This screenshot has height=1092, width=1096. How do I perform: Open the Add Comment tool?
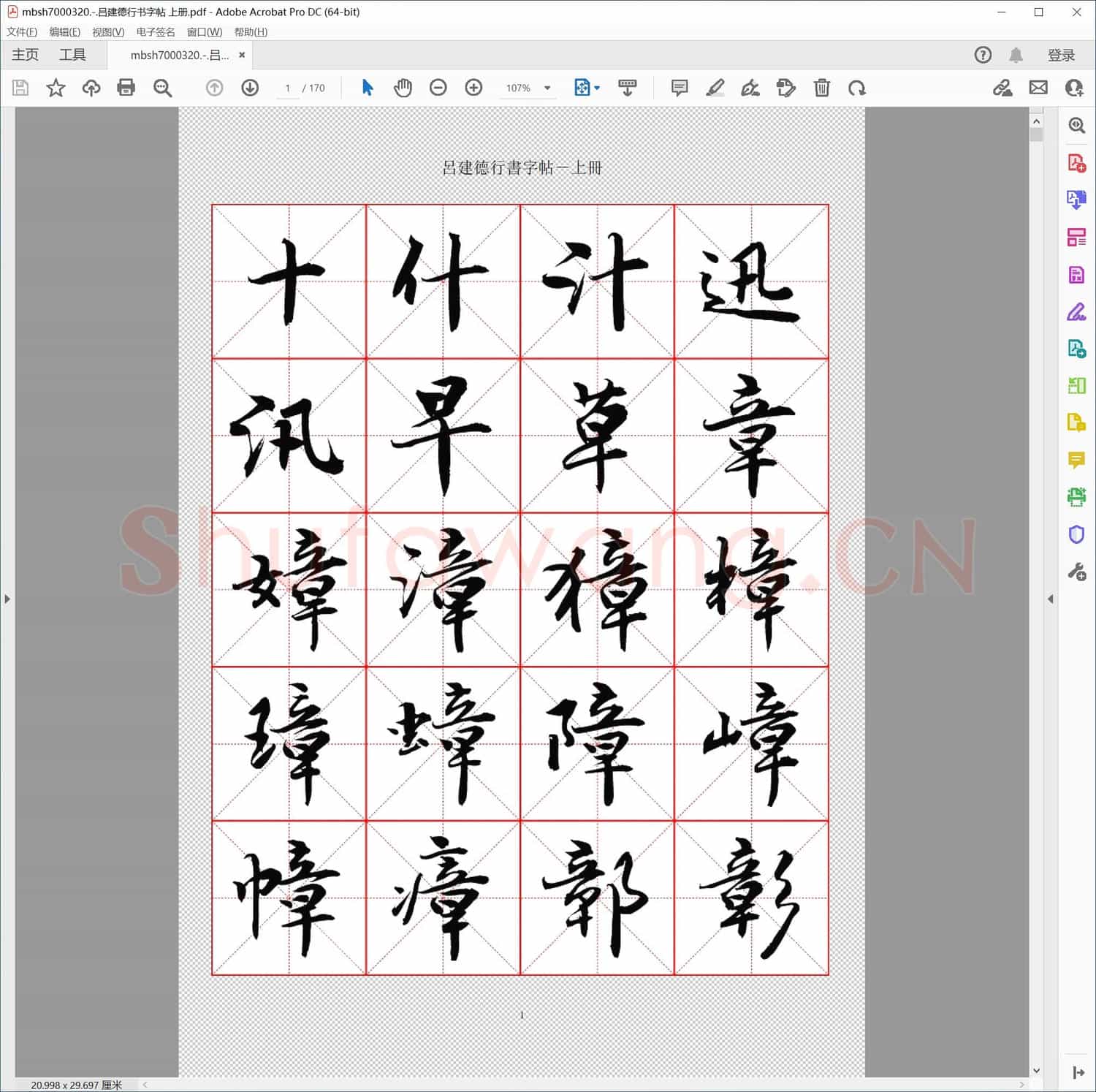click(x=679, y=88)
